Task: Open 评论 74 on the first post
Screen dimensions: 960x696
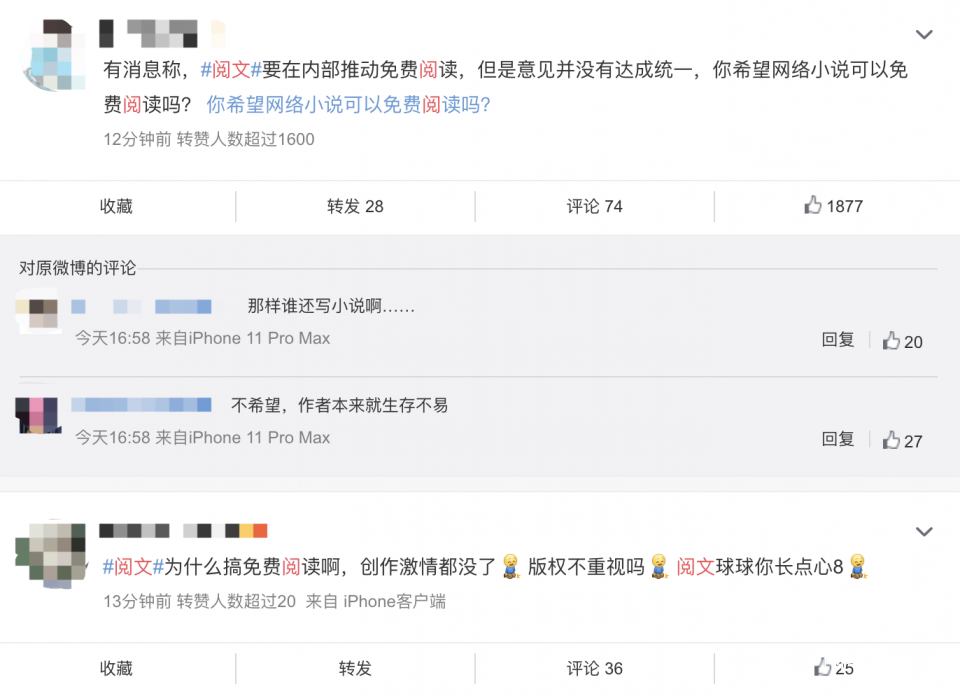Action: click(x=594, y=206)
